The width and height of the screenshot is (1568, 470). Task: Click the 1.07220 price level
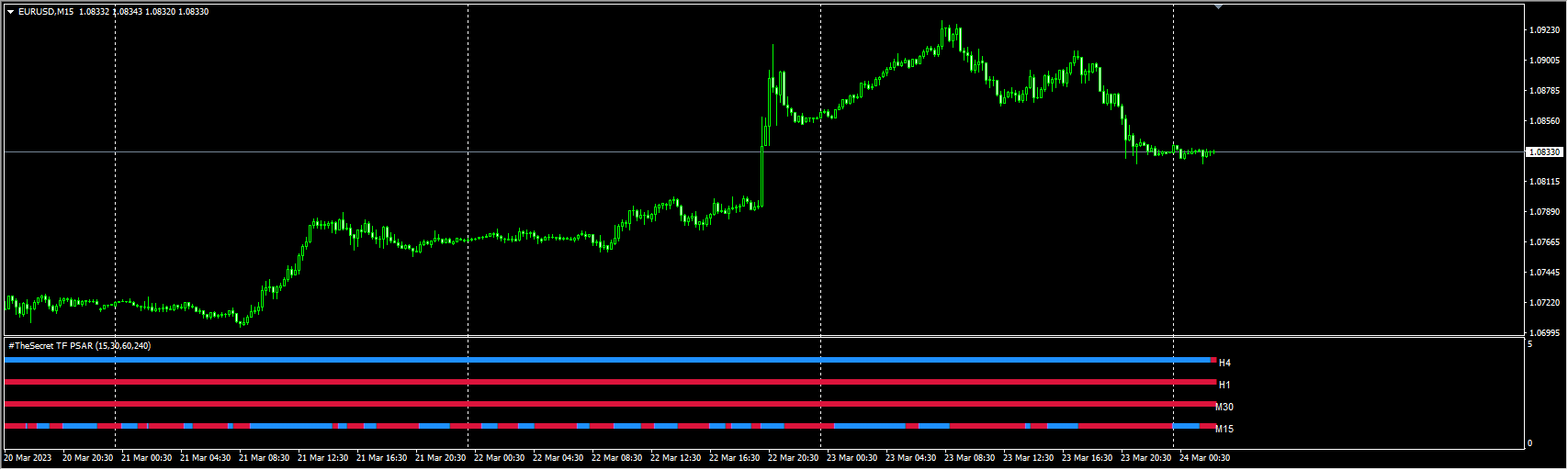click(1544, 303)
